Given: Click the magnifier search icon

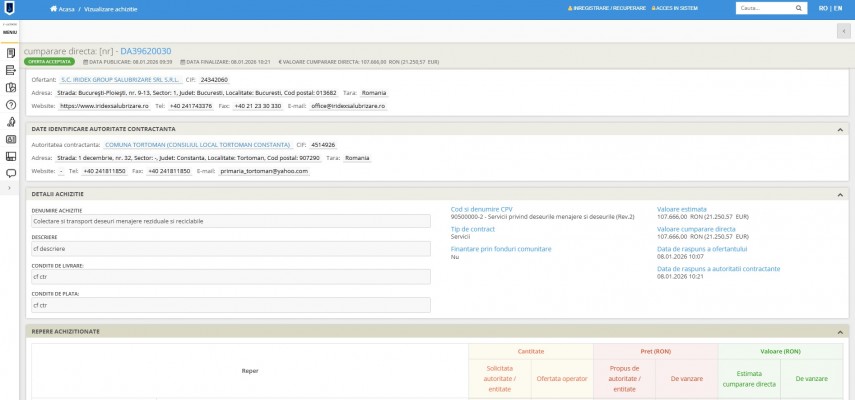Looking at the screenshot, I should pos(799,8).
